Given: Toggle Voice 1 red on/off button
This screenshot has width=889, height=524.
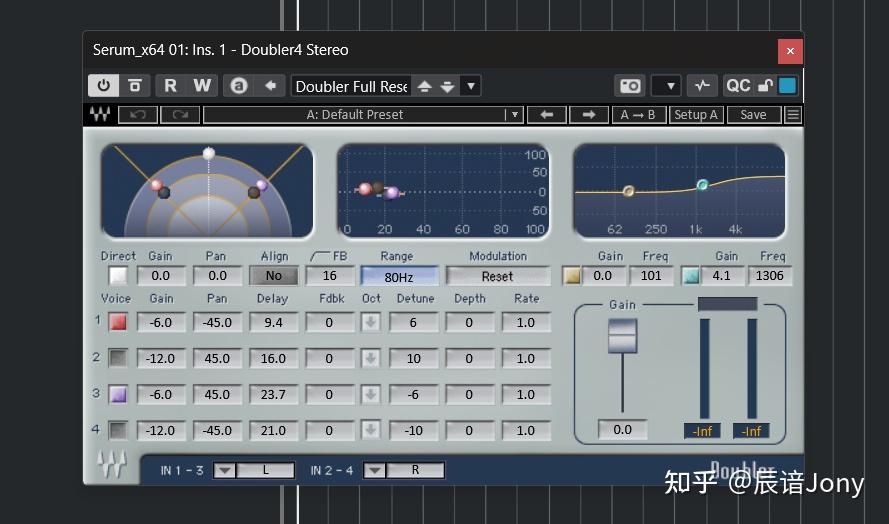Looking at the screenshot, I should tap(118, 322).
